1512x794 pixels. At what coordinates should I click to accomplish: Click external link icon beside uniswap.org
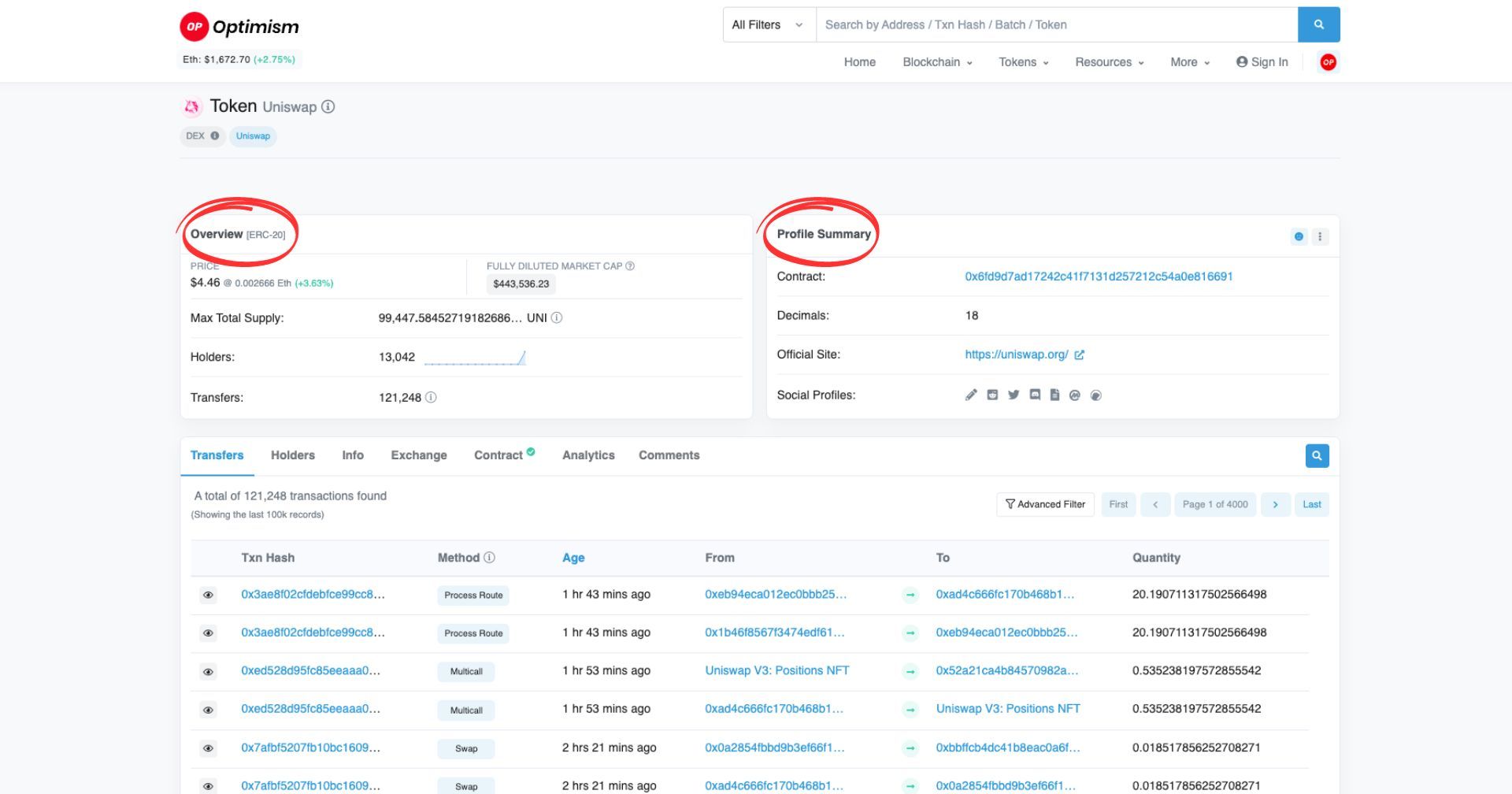1079,355
